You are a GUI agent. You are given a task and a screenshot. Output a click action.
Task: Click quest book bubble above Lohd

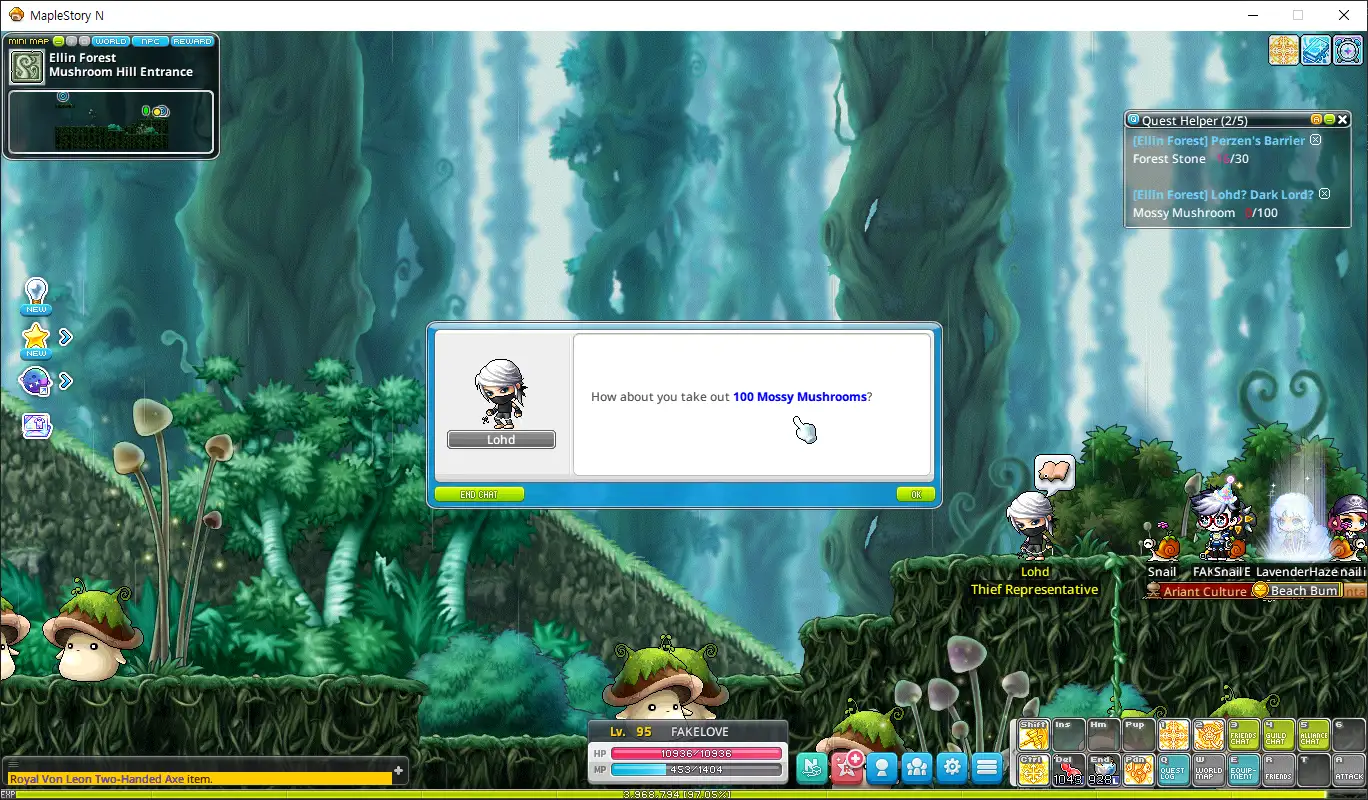1054,471
